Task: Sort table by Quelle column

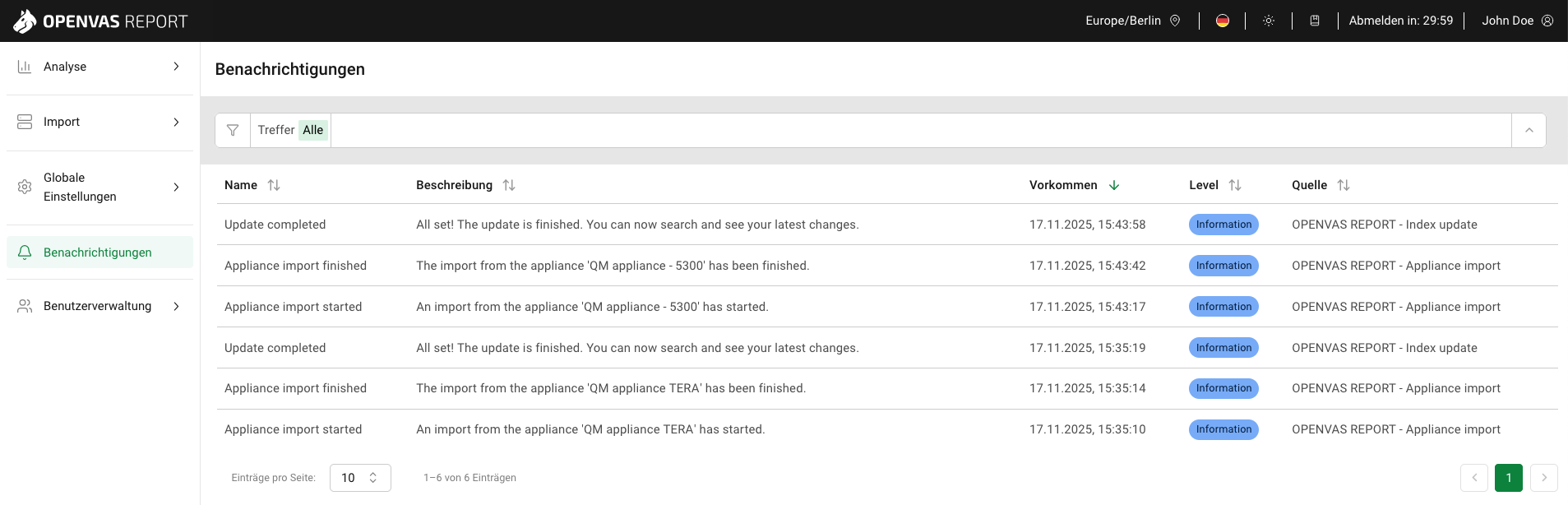Action: 1344,185
